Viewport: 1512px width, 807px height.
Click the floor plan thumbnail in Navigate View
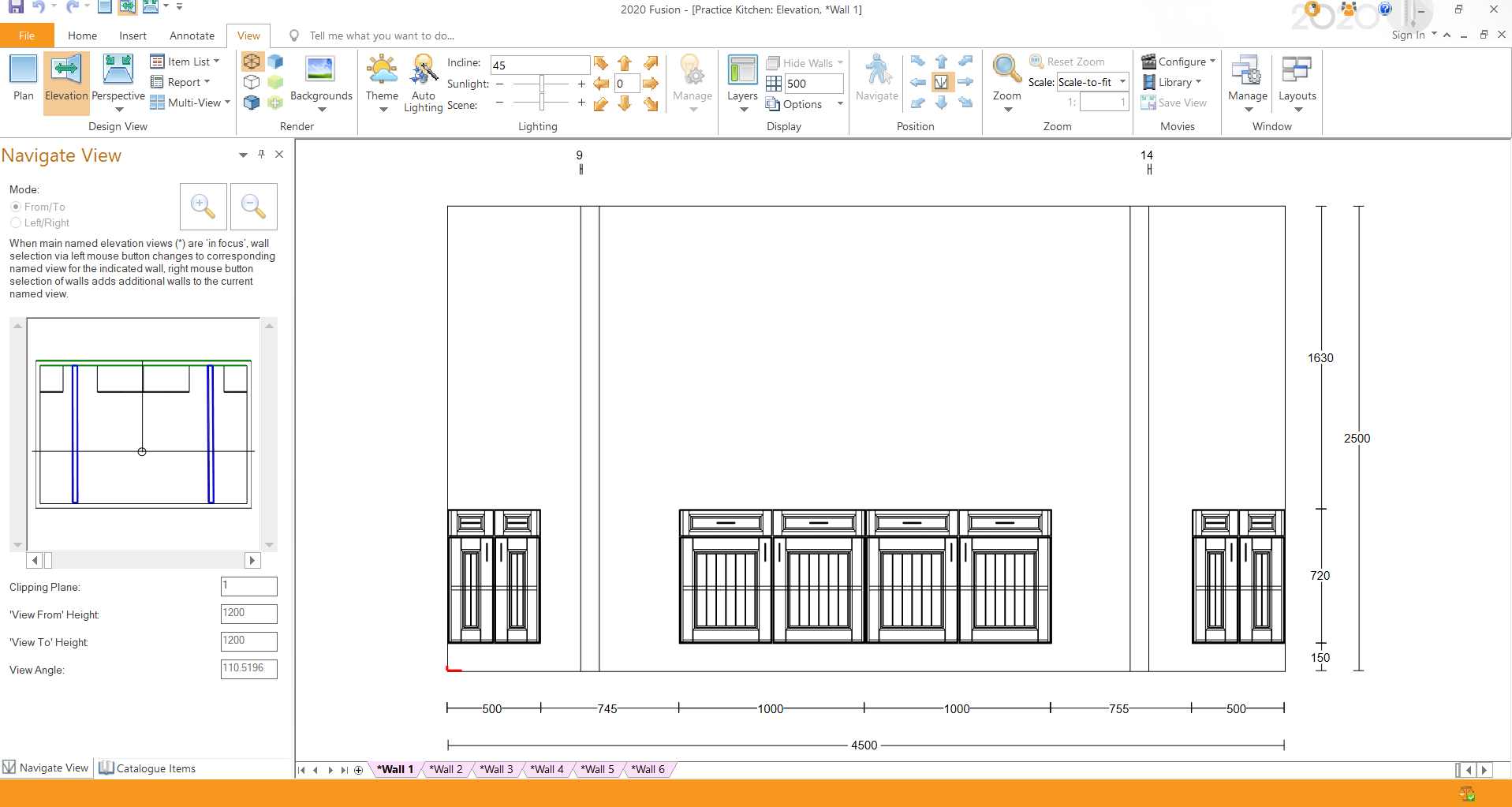click(x=143, y=434)
